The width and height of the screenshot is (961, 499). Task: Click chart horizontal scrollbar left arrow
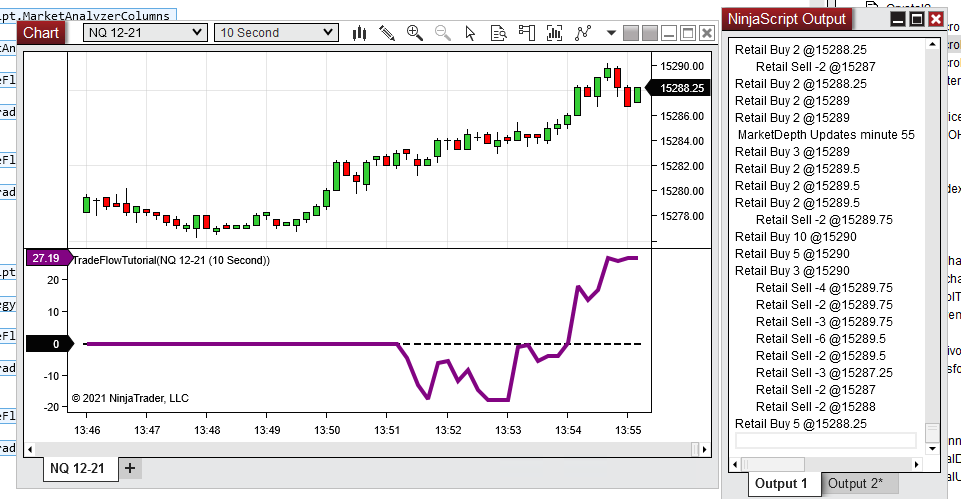[29, 449]
